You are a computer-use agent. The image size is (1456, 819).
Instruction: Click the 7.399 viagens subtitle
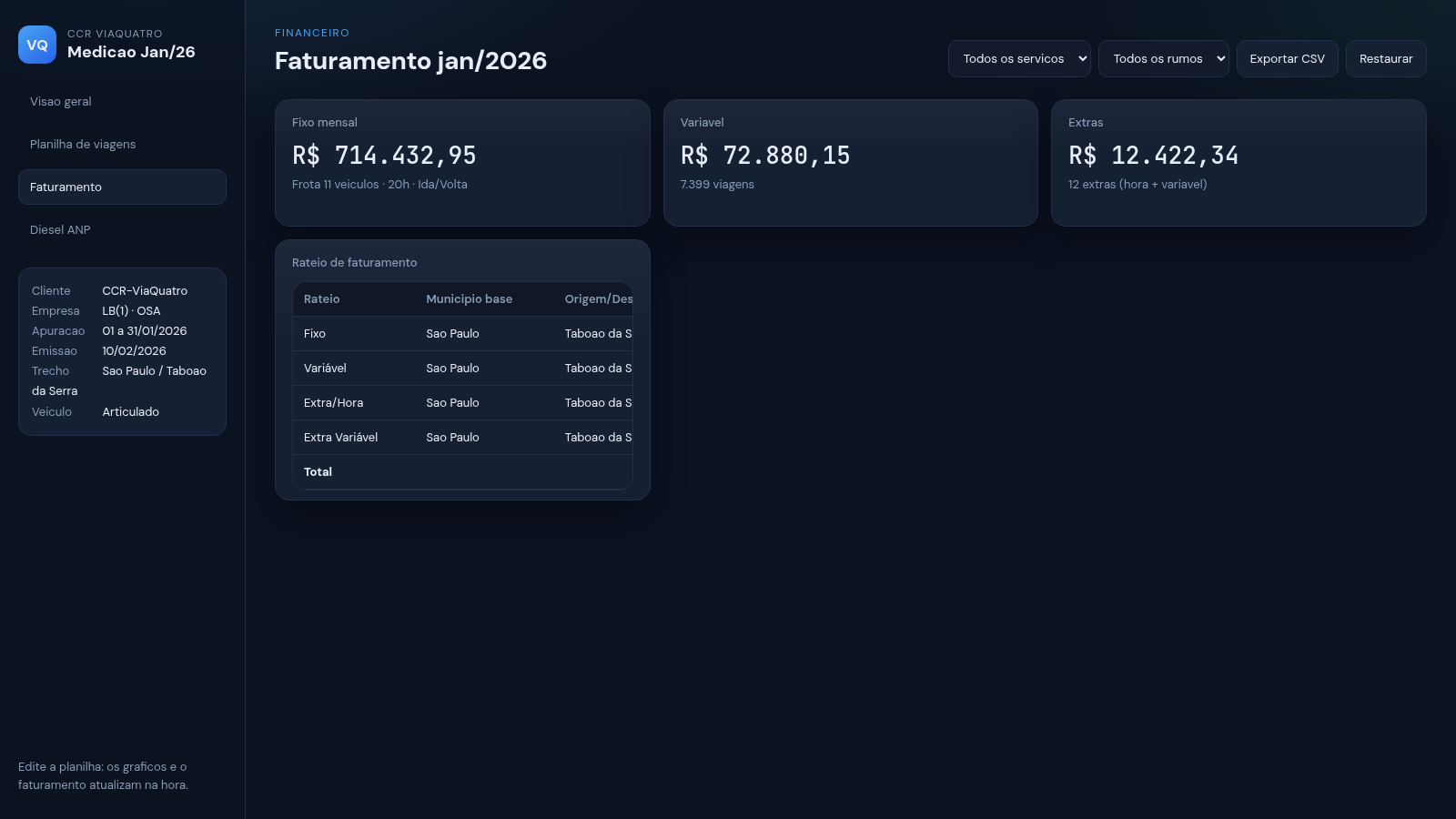click(x=717, y=185)
